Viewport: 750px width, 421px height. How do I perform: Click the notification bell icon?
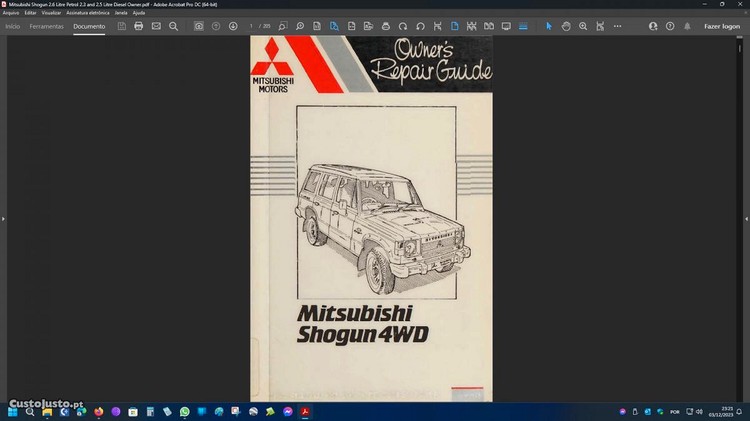point(687,26)
